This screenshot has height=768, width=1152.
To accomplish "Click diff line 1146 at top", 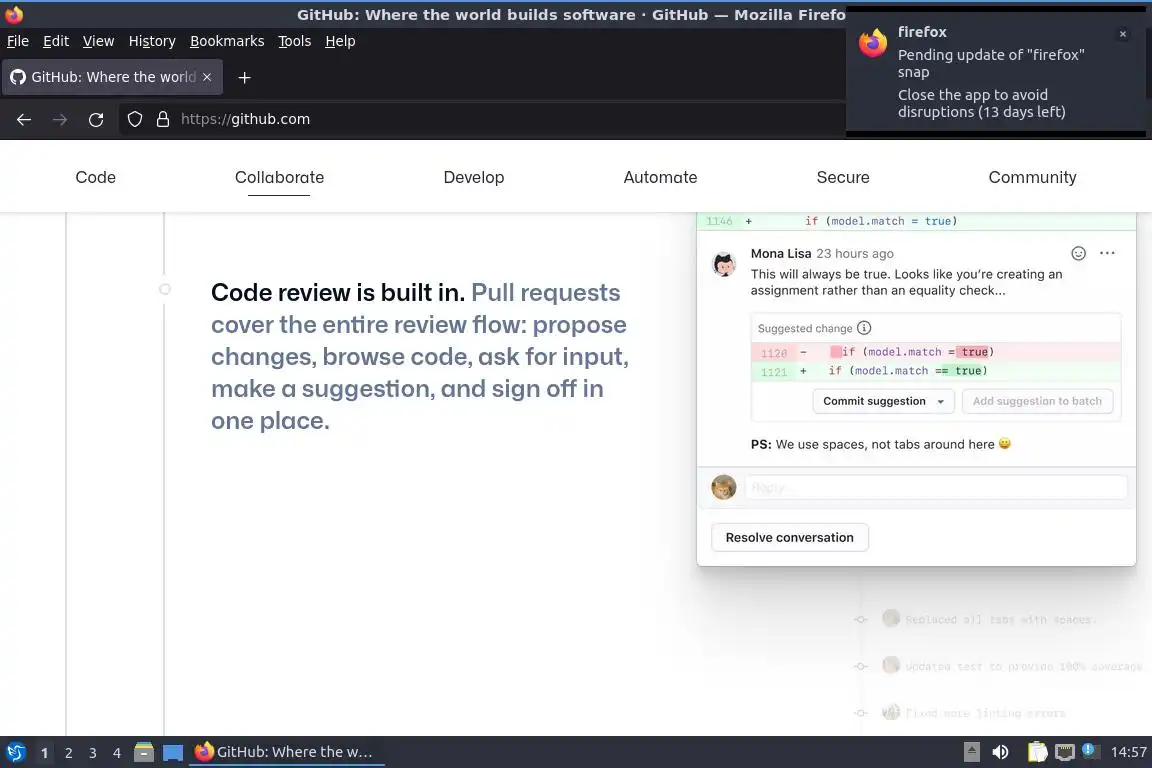I will [x=916, y=221].
